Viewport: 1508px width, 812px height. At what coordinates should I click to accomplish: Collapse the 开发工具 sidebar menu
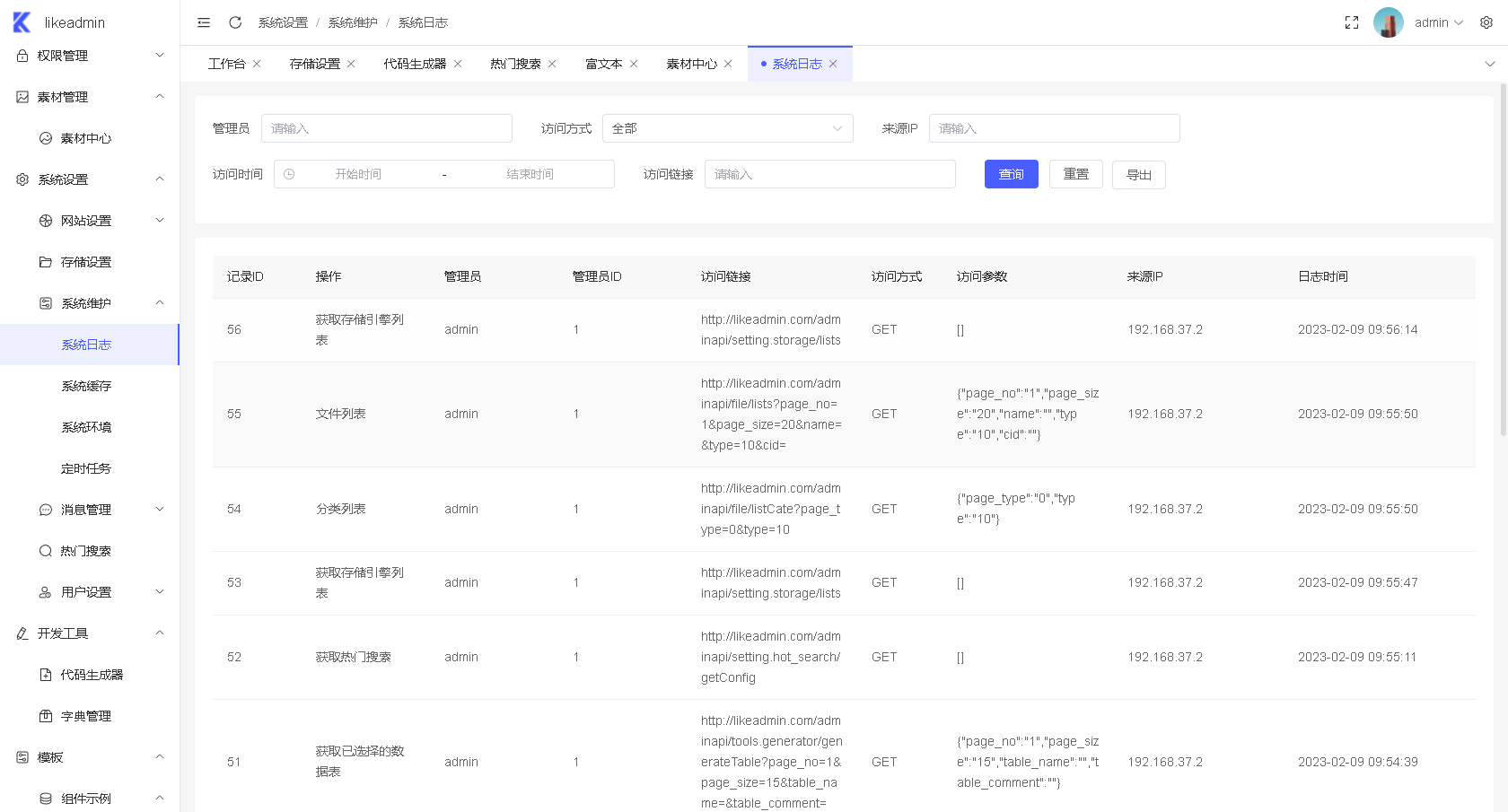pos(90,633)
